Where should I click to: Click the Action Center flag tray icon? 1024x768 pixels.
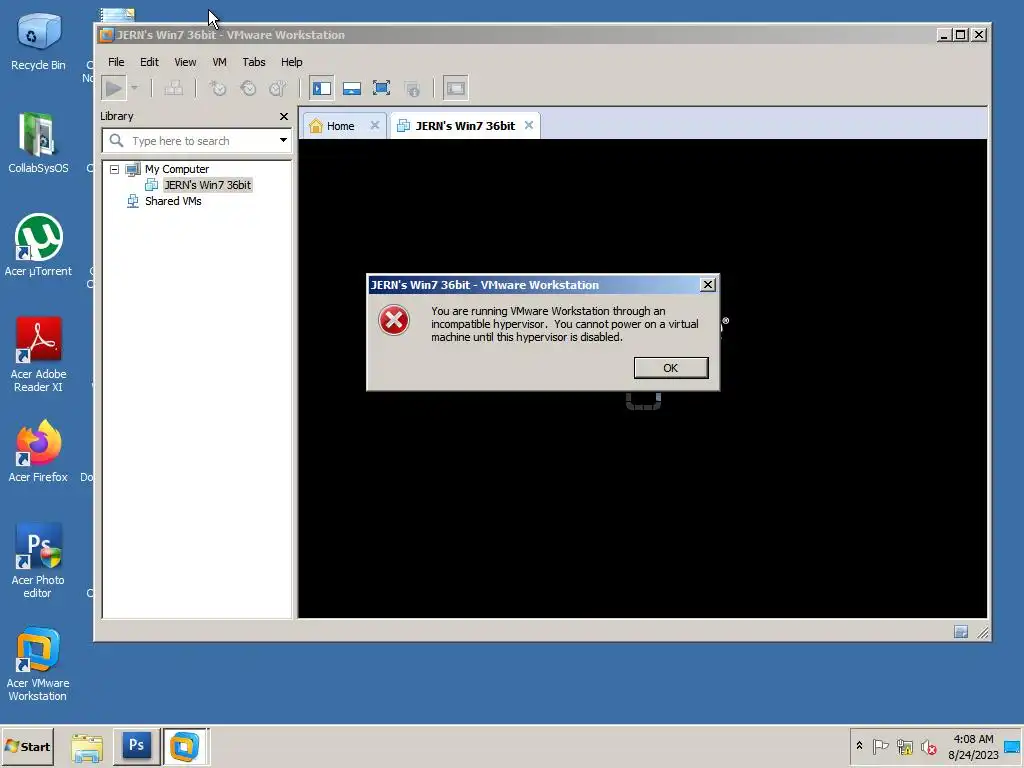click(x=880, y=746)
